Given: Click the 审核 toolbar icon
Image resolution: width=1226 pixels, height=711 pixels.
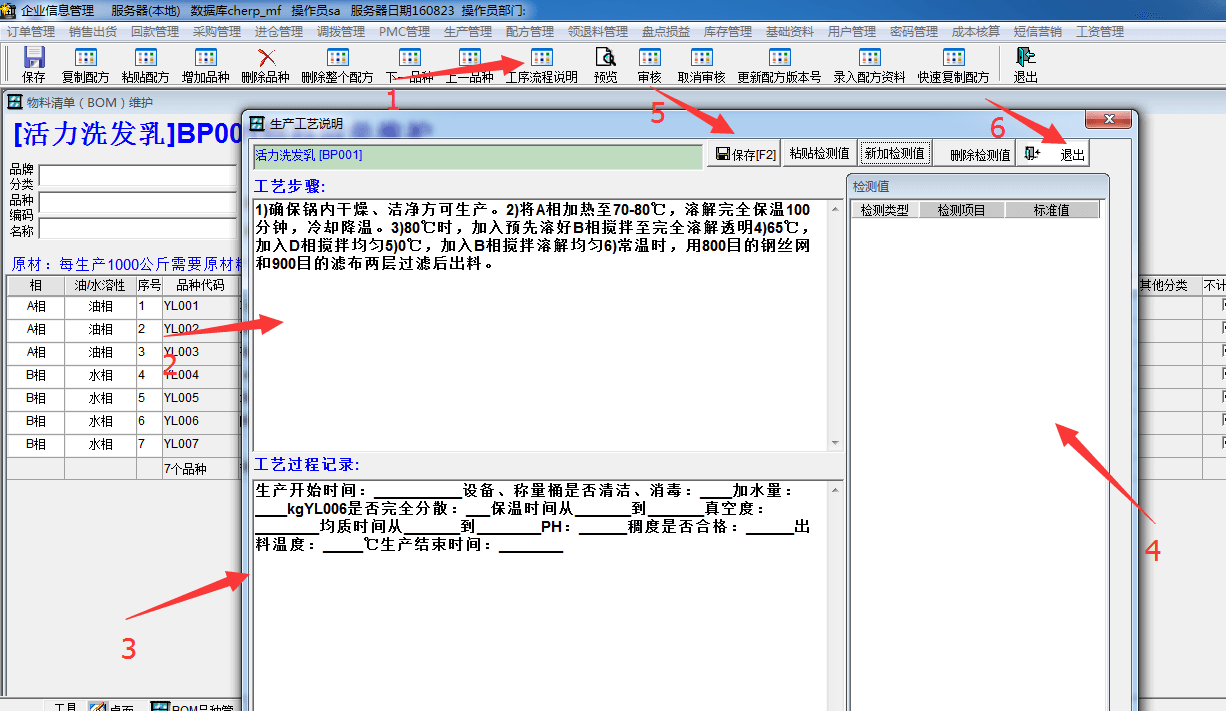Looking at the screenshot, I should pyautogui.click(x=649, y=58).
